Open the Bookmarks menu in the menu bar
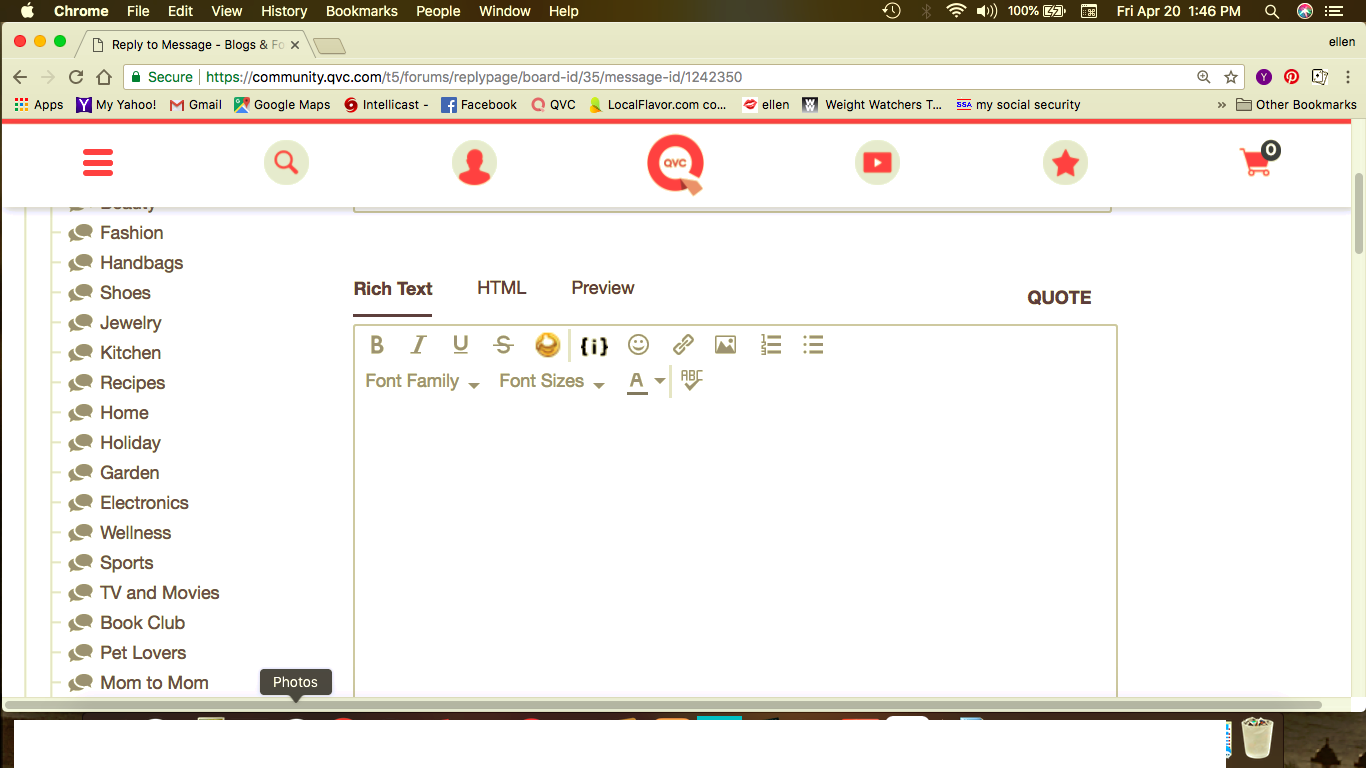 (x=361, y=11)
